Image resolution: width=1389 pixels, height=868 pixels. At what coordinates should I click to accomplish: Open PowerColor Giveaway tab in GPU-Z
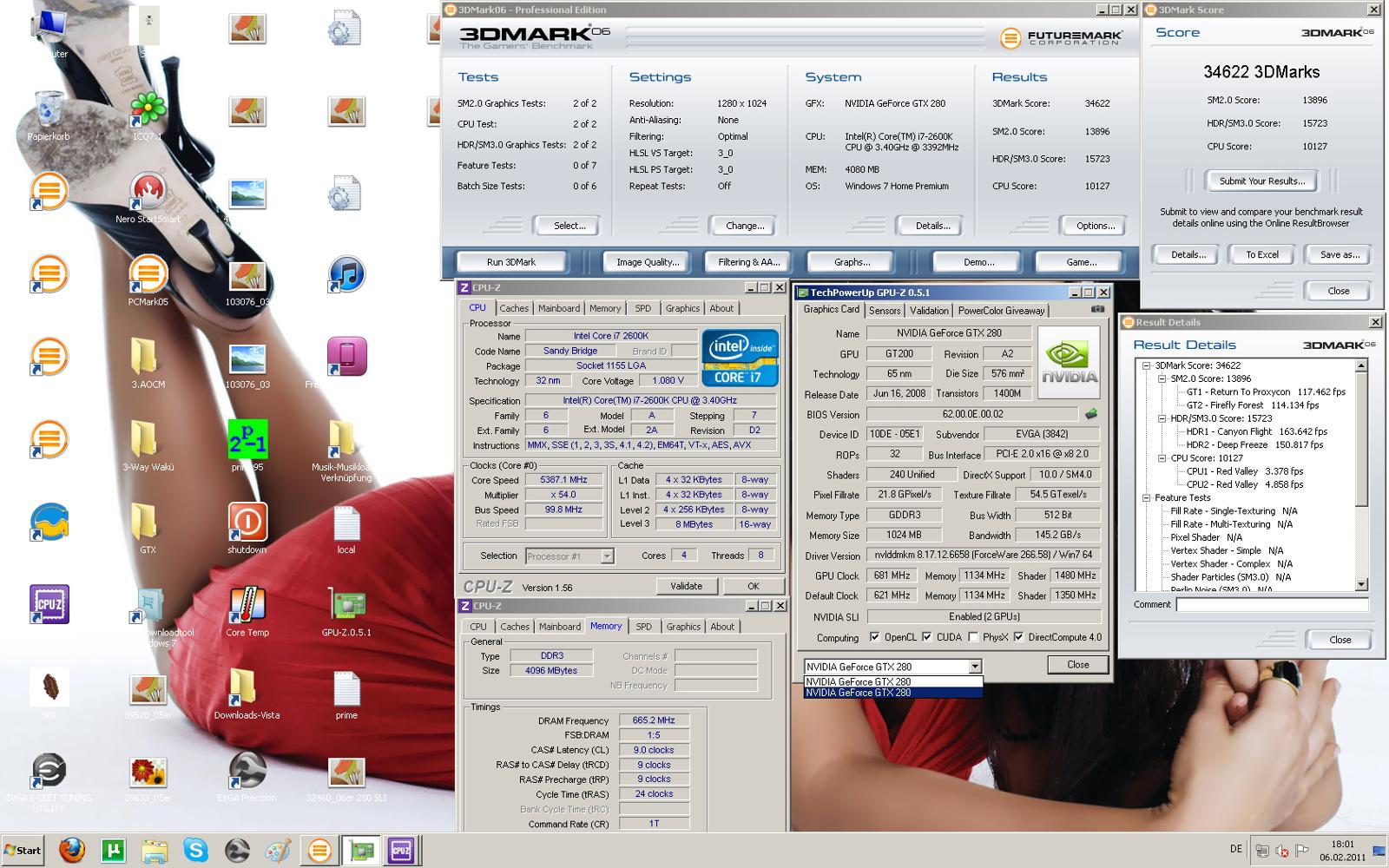[1001, 311]
